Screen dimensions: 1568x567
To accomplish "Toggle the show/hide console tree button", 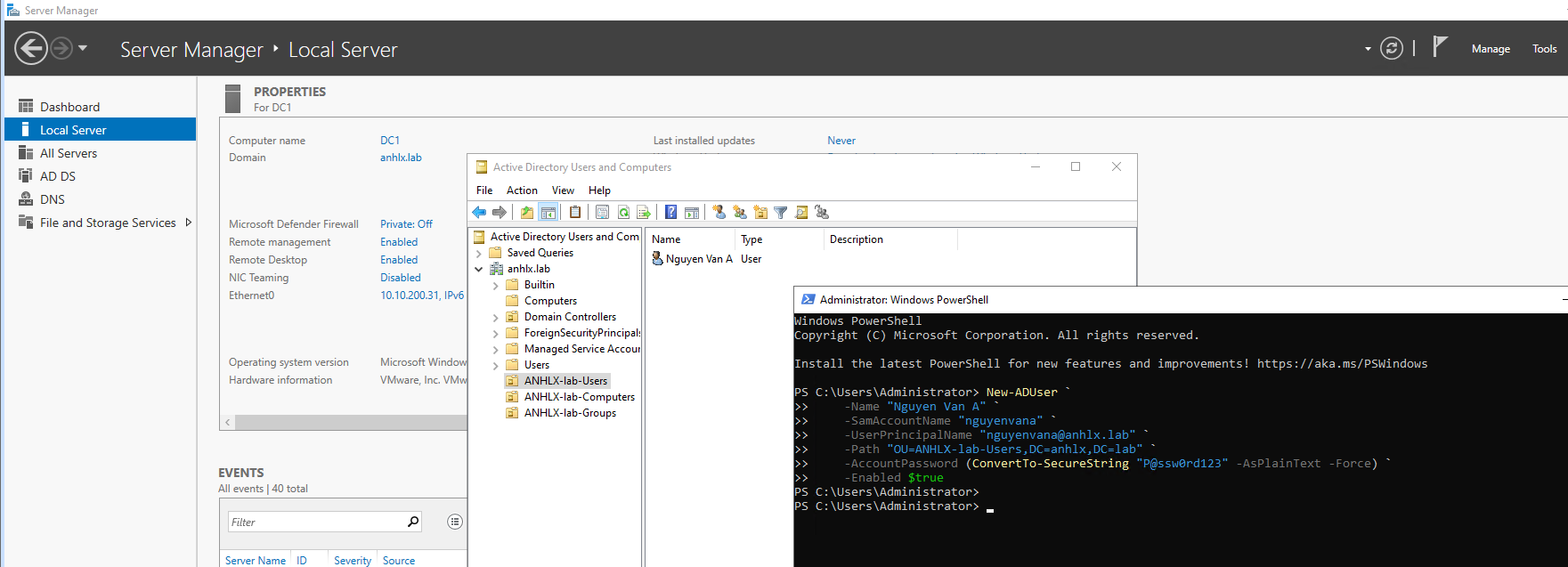I will pos(548,212).
